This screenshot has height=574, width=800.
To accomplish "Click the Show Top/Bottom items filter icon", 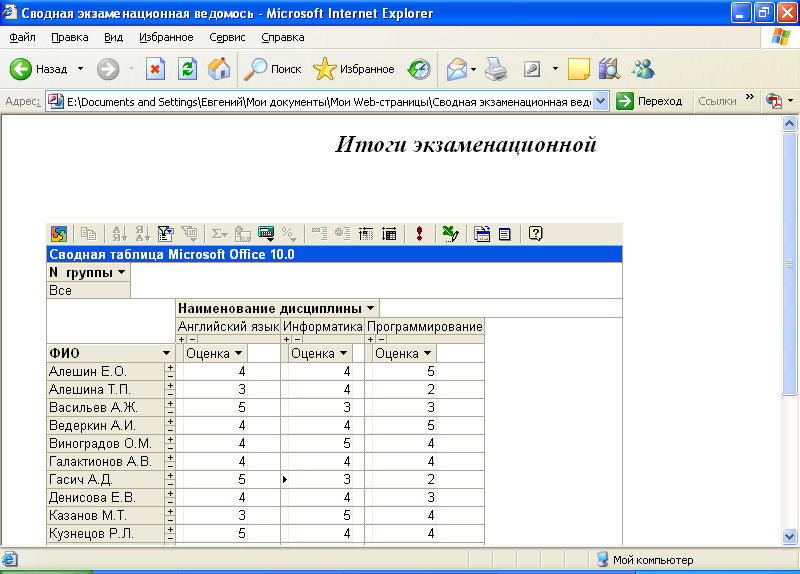I will click(190, 234).
